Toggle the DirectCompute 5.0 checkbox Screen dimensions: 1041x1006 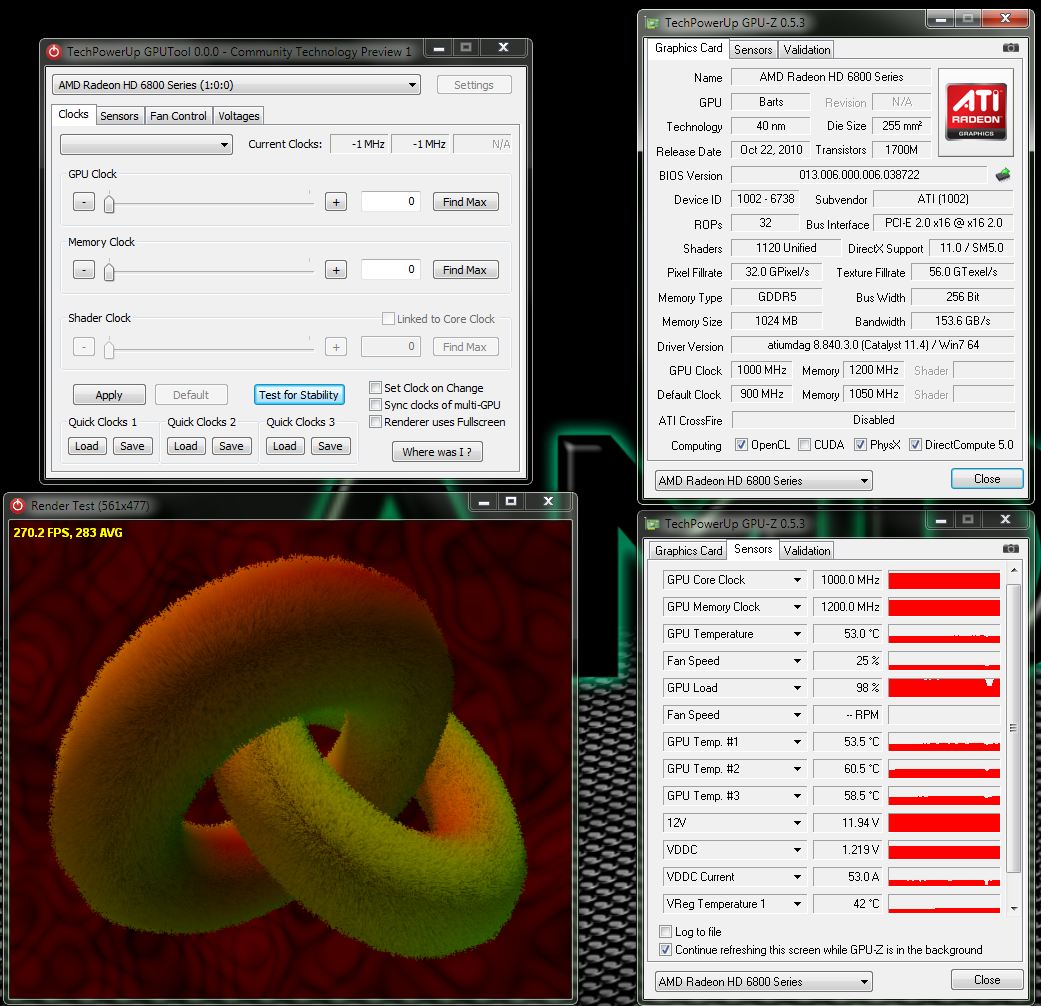pos(916,445)
